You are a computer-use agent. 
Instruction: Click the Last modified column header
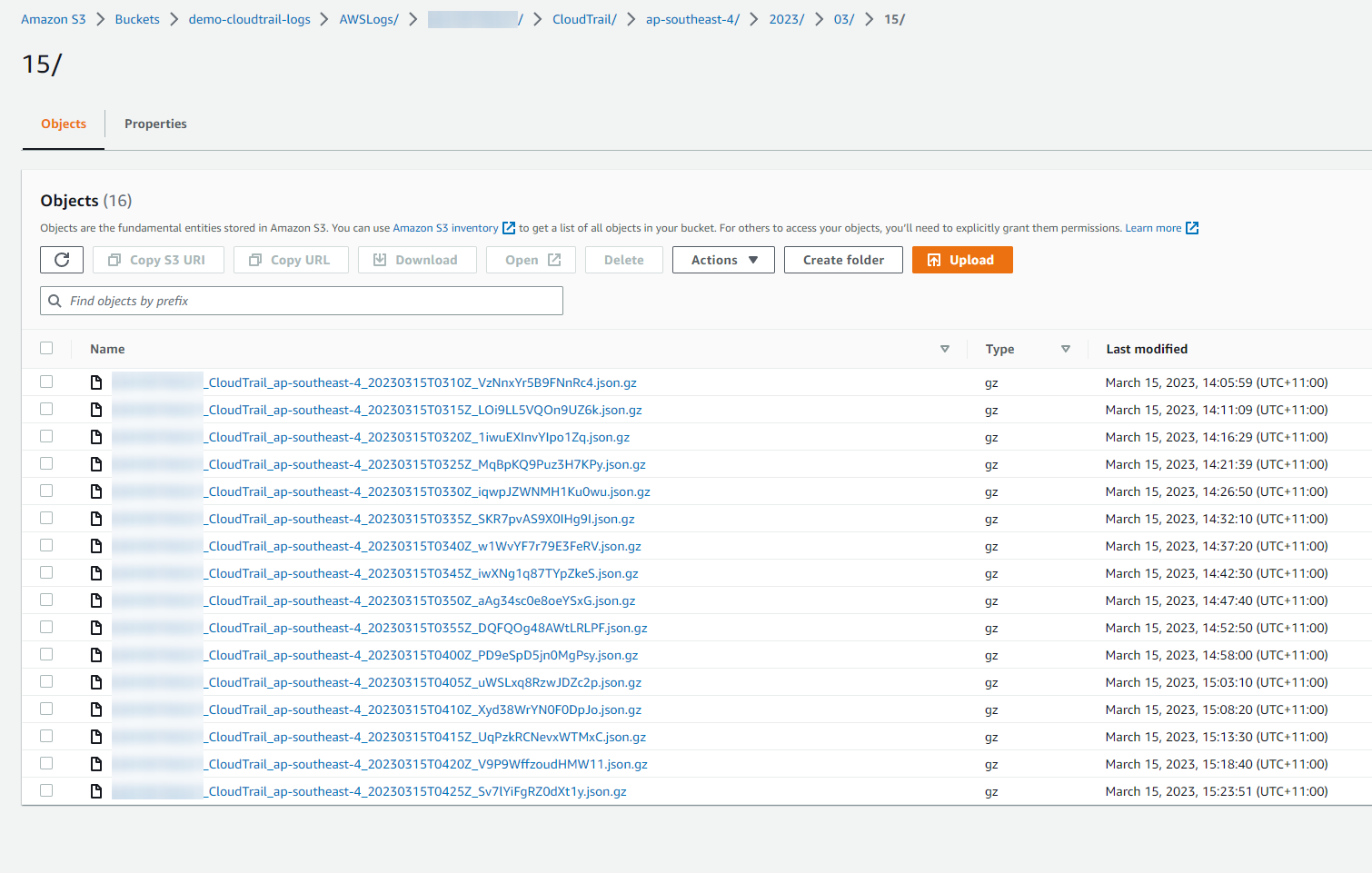pyautogui.click(x=1147, y=349)
